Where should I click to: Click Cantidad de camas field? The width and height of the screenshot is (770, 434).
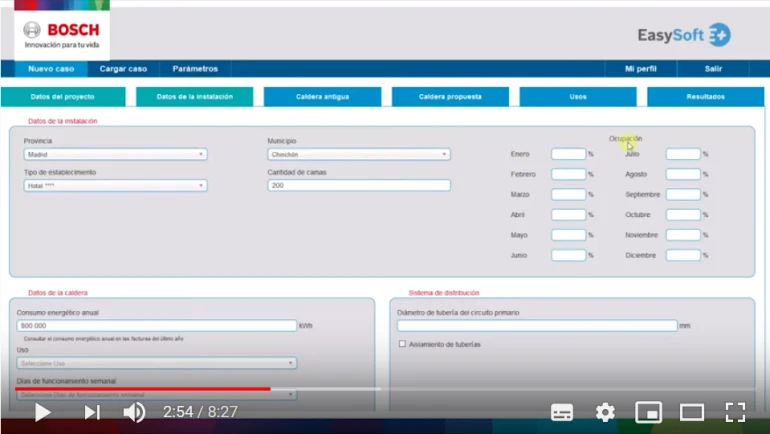(359, 185)
